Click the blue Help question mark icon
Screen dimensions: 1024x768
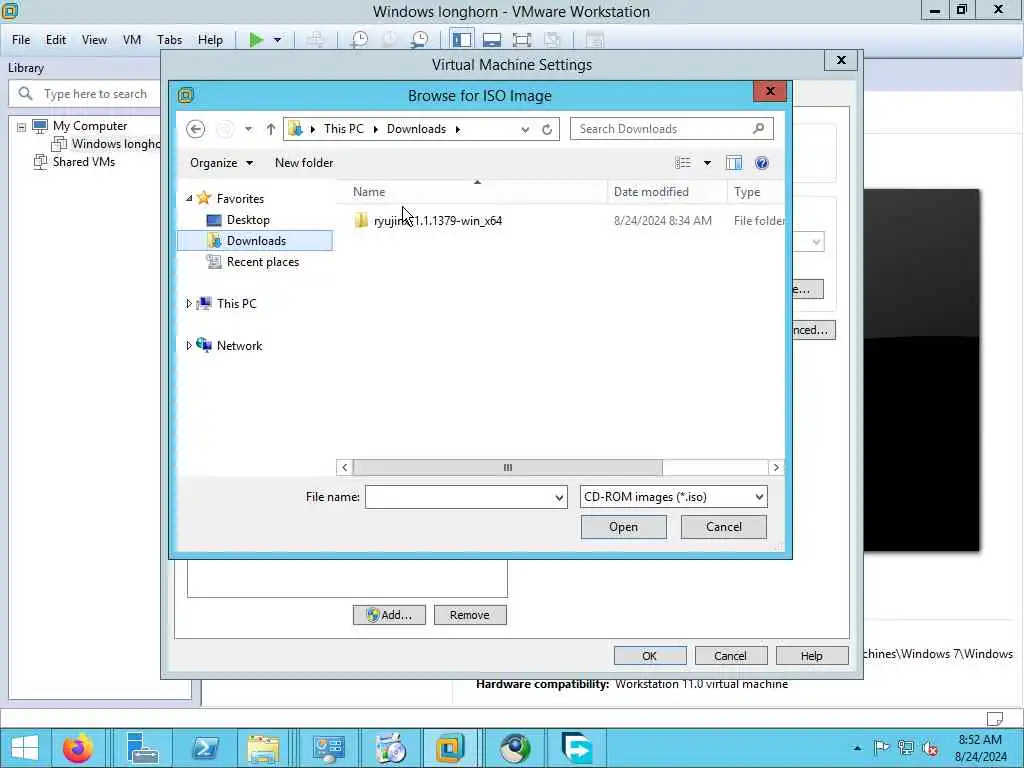tap(761, 163)
